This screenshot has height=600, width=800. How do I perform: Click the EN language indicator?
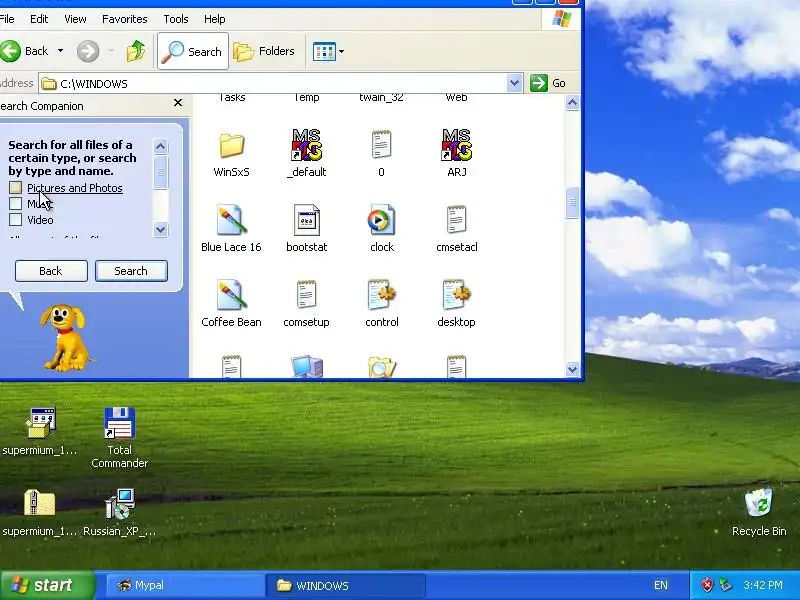(661, 585)
